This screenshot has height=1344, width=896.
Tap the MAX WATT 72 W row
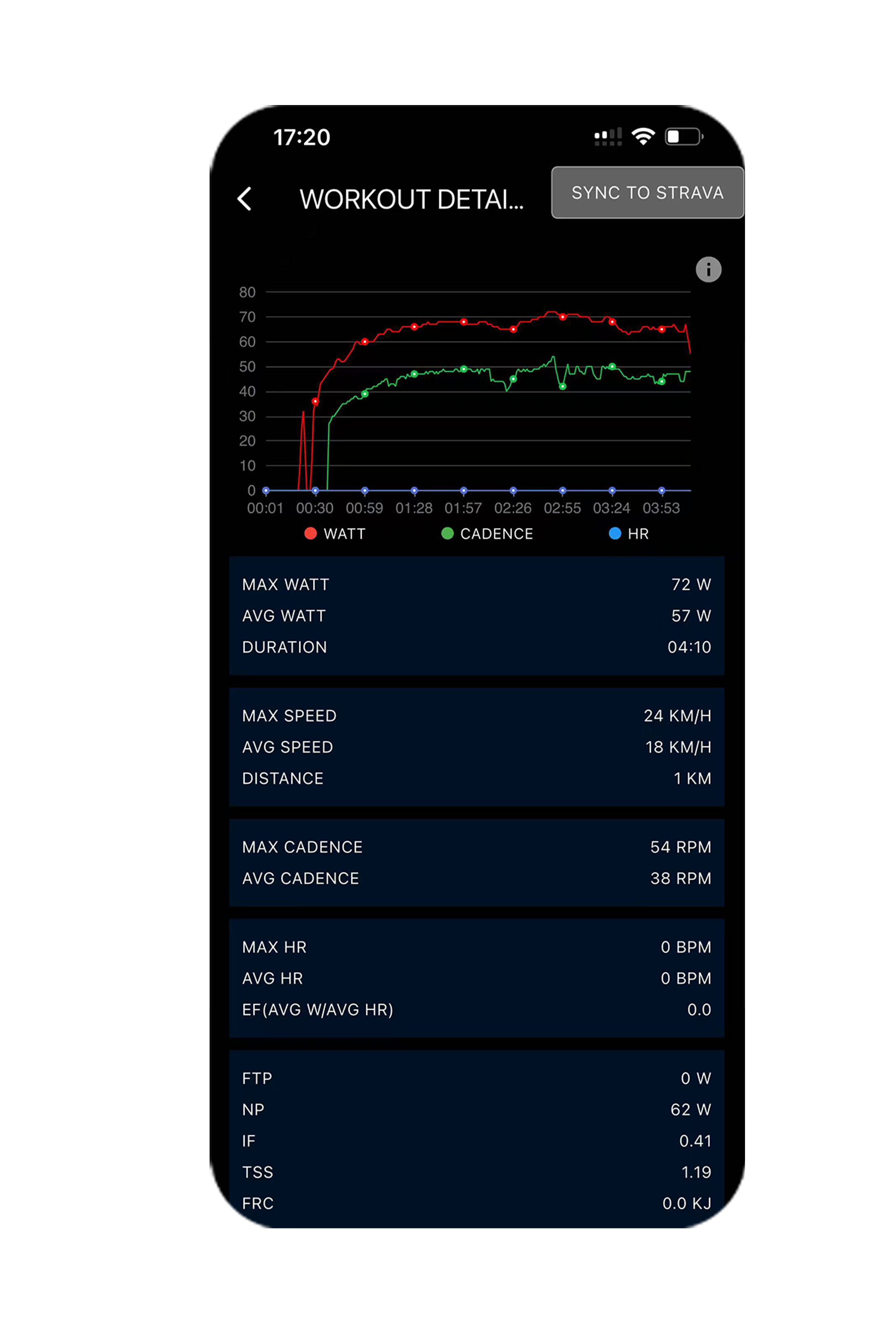476,585
